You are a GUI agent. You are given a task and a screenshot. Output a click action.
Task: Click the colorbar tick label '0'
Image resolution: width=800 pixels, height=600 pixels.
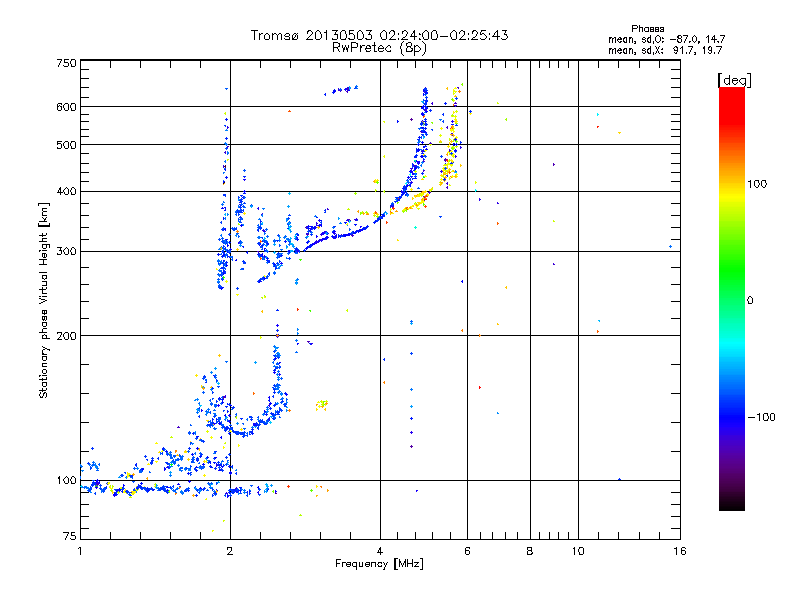click(x=749, y=300)
